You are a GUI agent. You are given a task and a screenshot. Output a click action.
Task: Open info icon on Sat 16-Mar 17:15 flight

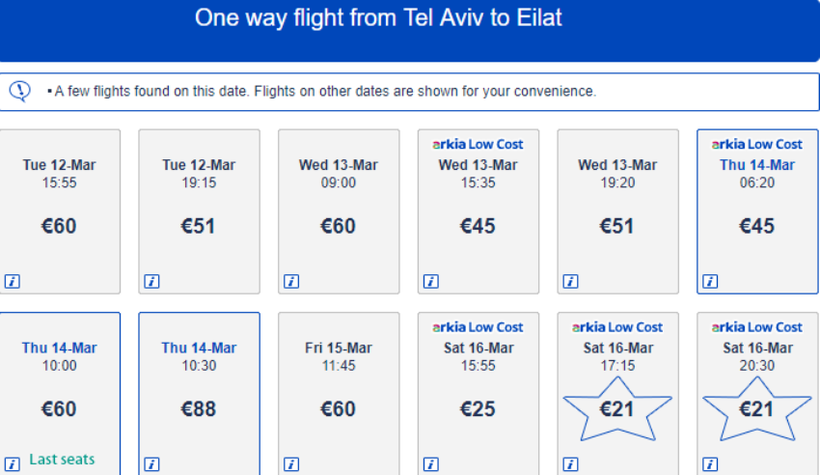(x=571, y=464)
